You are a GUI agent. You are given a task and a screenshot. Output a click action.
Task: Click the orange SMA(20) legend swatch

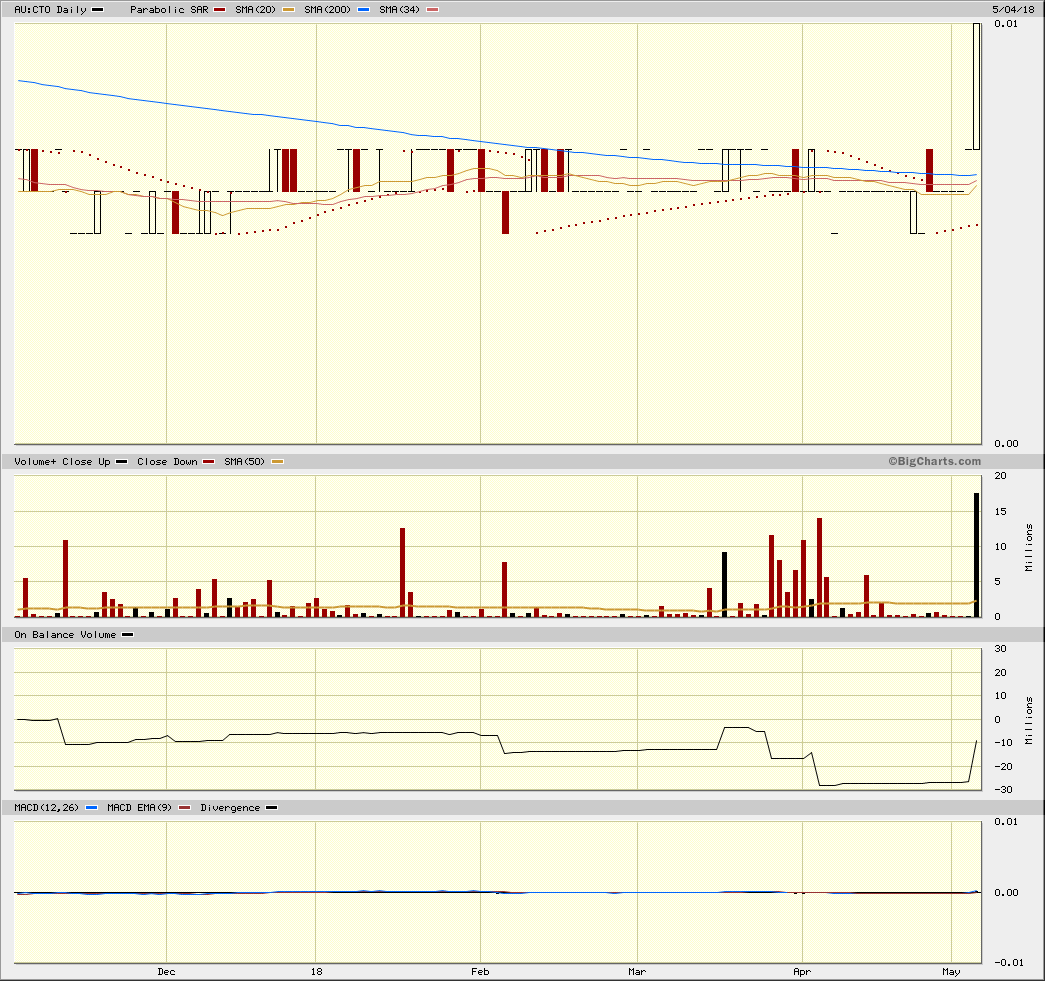click(x=289, y=10)
